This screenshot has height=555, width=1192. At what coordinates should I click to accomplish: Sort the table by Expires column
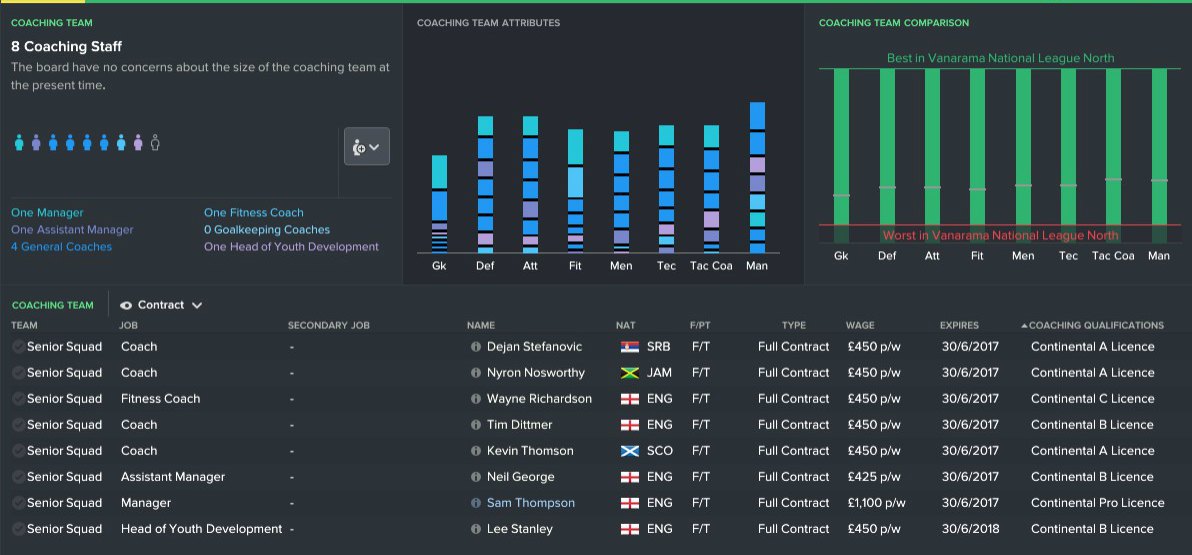pyautogui.click(x=959, y=325)
